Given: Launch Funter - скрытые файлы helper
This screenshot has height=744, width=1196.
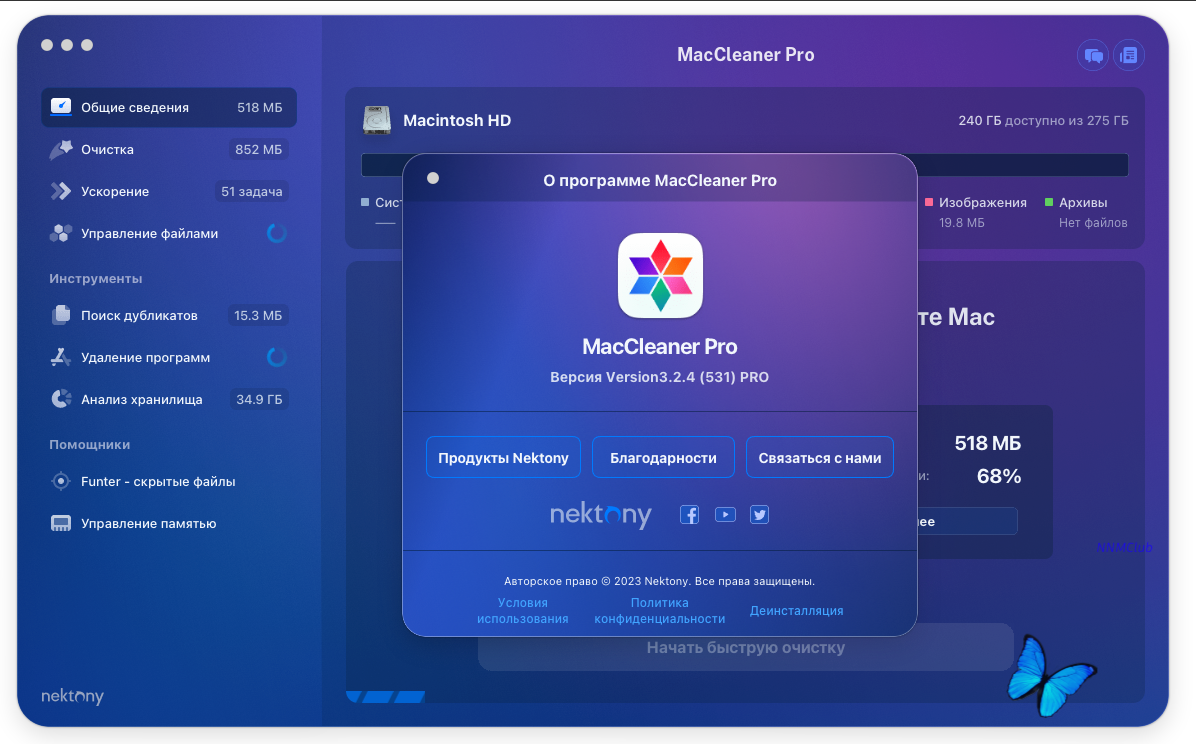Looking at the screenshot, I should pyautogui.click(x=169, y=482).
